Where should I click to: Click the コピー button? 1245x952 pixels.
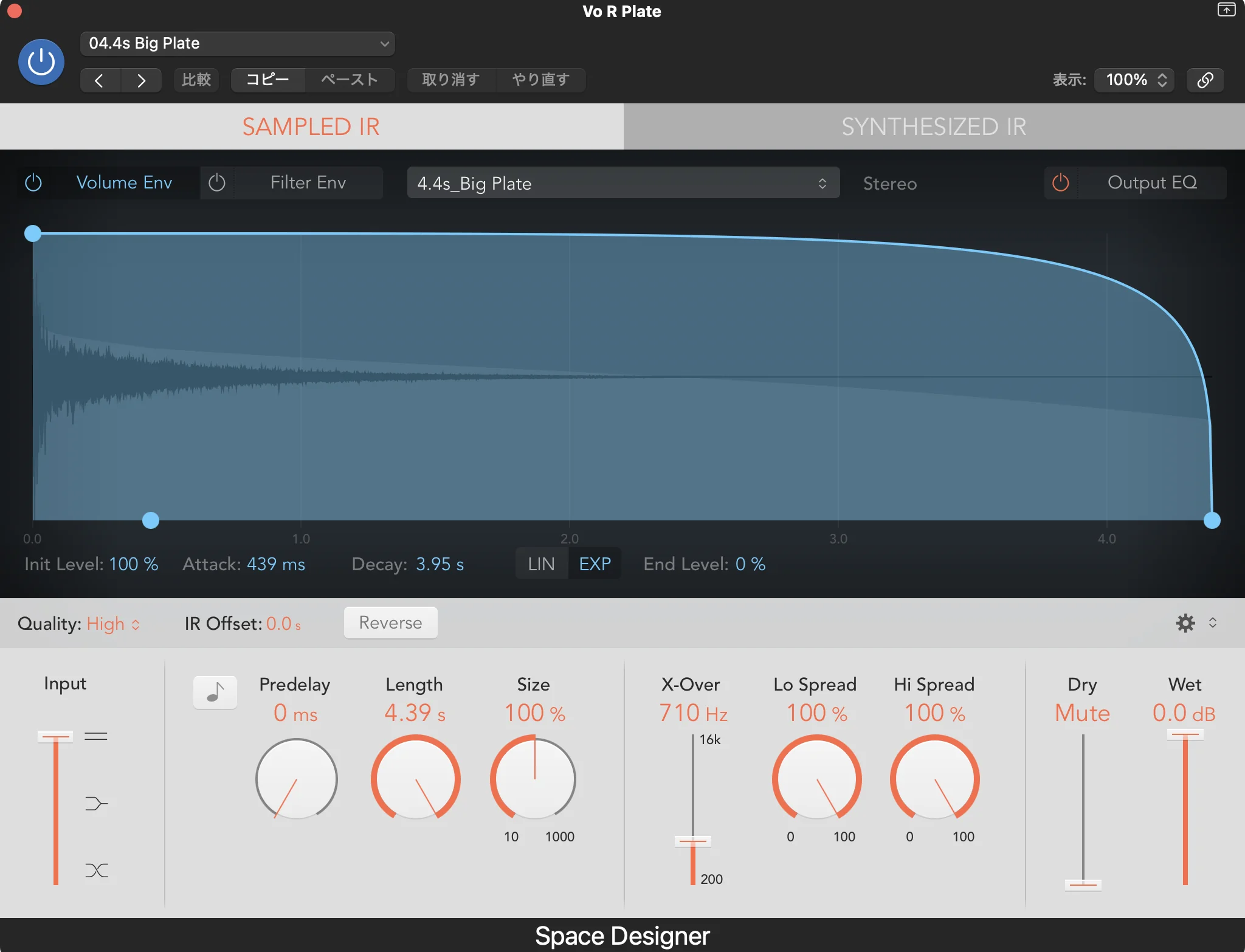pos(267,80)
